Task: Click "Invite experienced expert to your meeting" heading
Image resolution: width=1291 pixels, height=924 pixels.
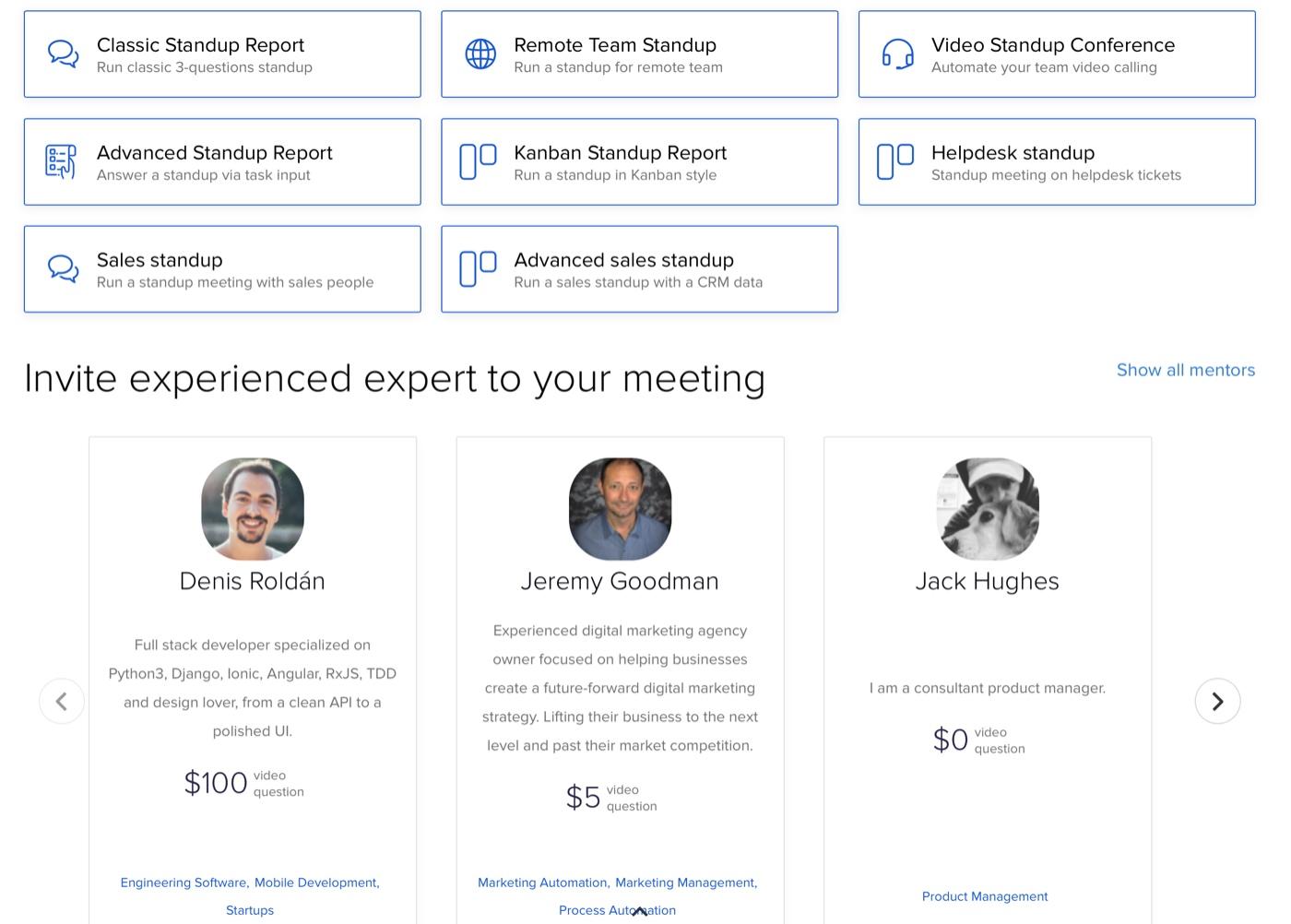Action: click(395, 379)
